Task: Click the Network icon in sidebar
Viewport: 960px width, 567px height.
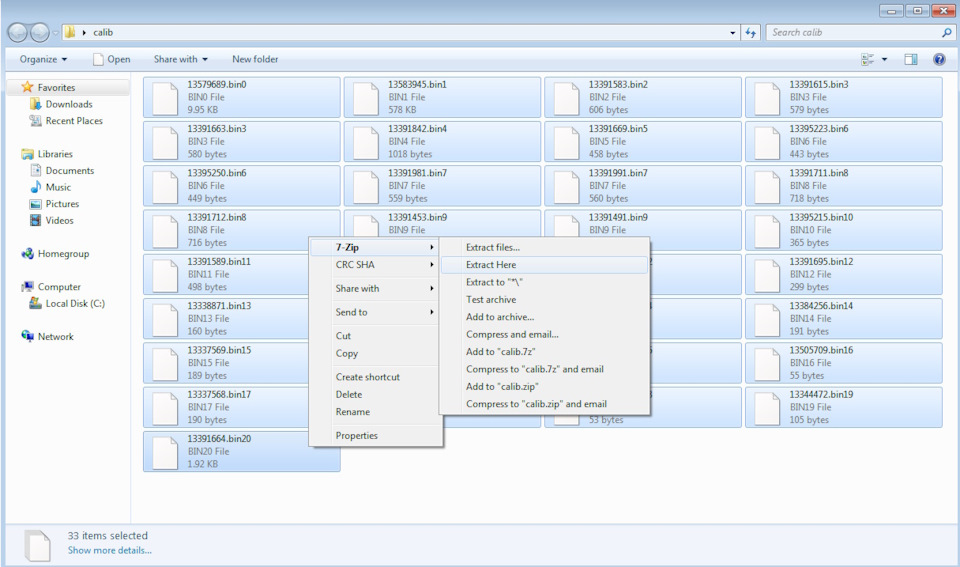Action: pyautogui.click(x=28, y=337)
